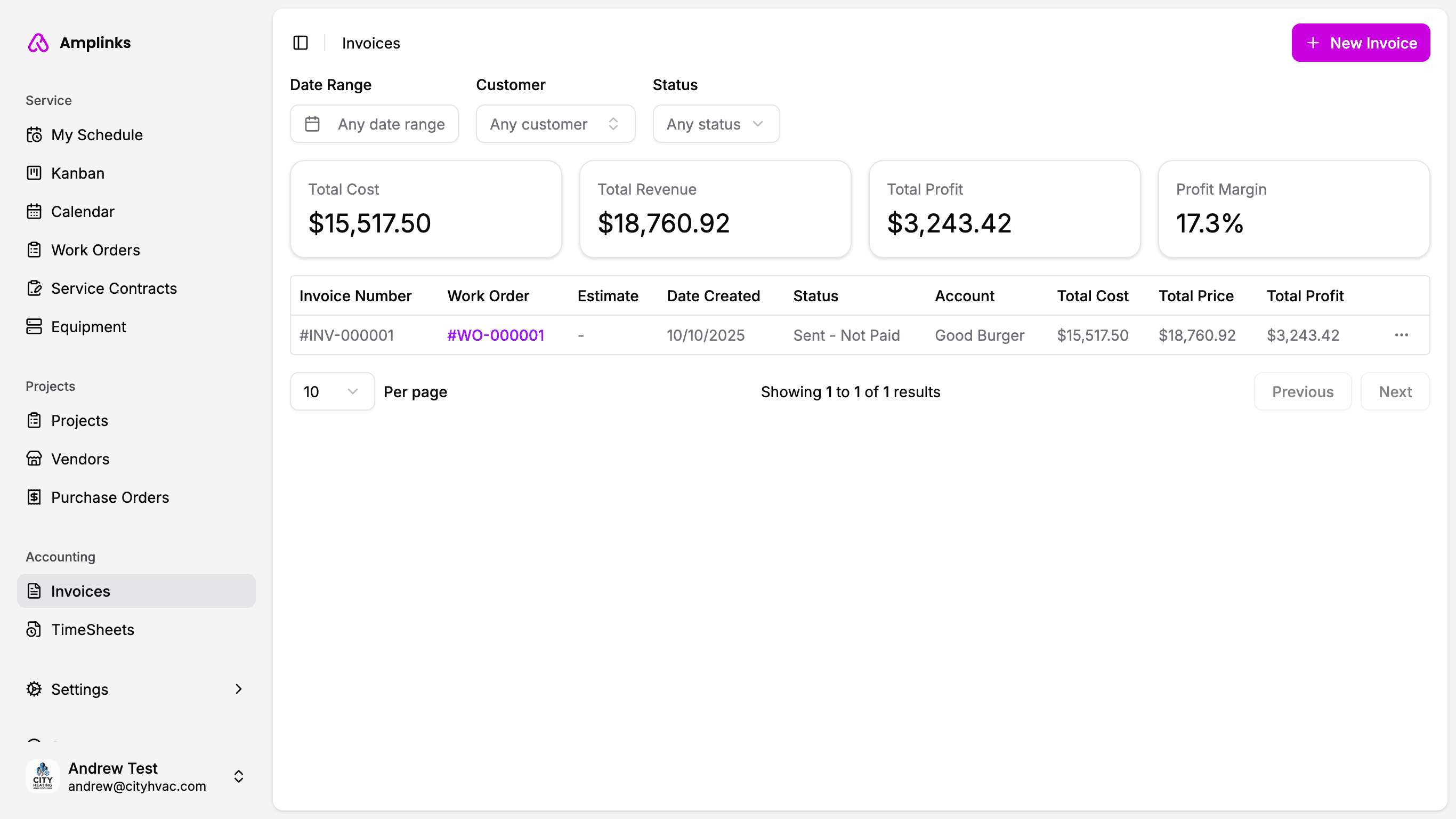The width and height of the screenshot is (1456, 819).
Task: Open the row actions ellipsis menu
Action: (x=1401, y=335)
